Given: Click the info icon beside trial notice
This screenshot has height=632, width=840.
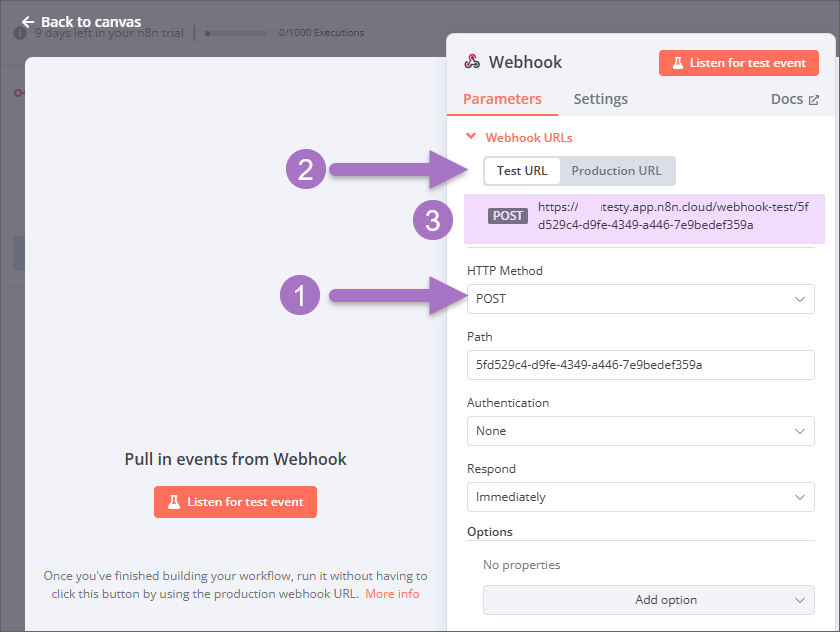Looking at the screenshot, I should pos(20,33).
